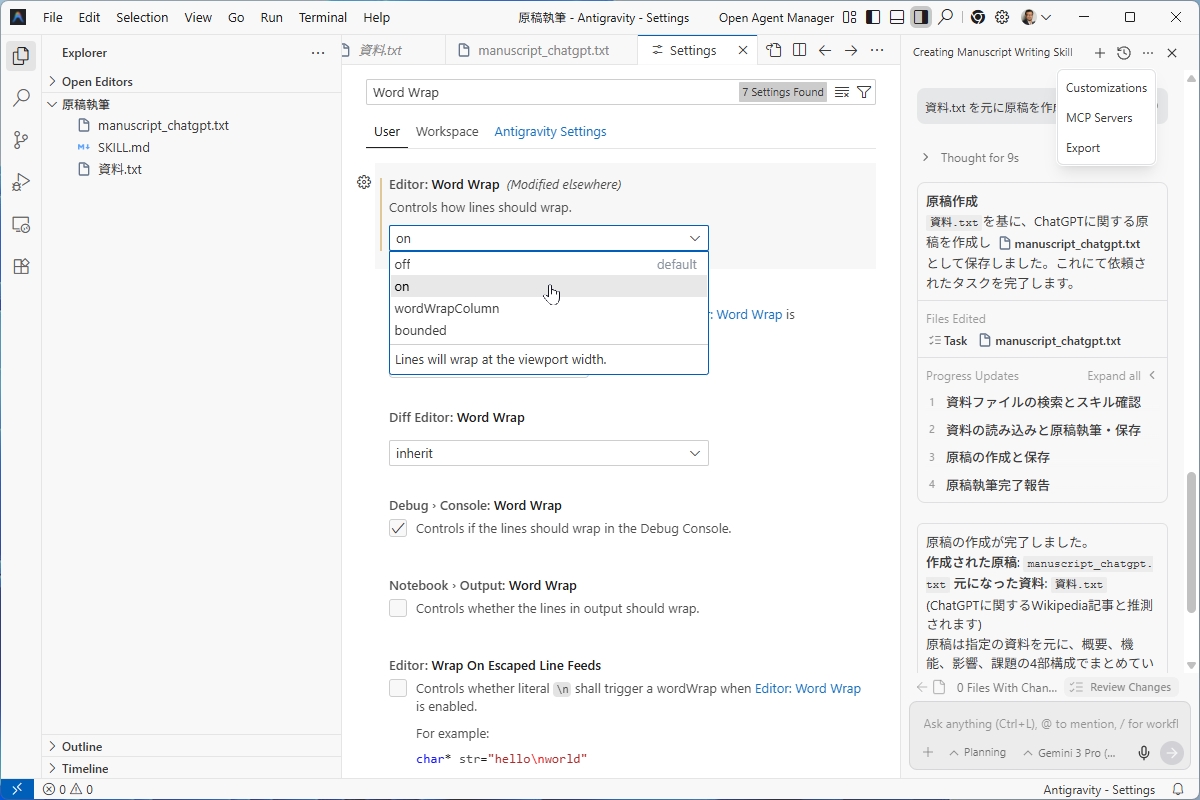The width and height of the screenshot is (1200, 800).
Task: Check Notebook Output Word Wrap checkbox
Action: pos(397,607)
